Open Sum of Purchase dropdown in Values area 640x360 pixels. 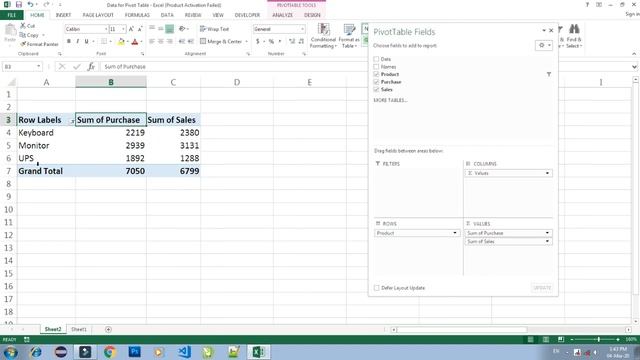click(x=547, y=233)
